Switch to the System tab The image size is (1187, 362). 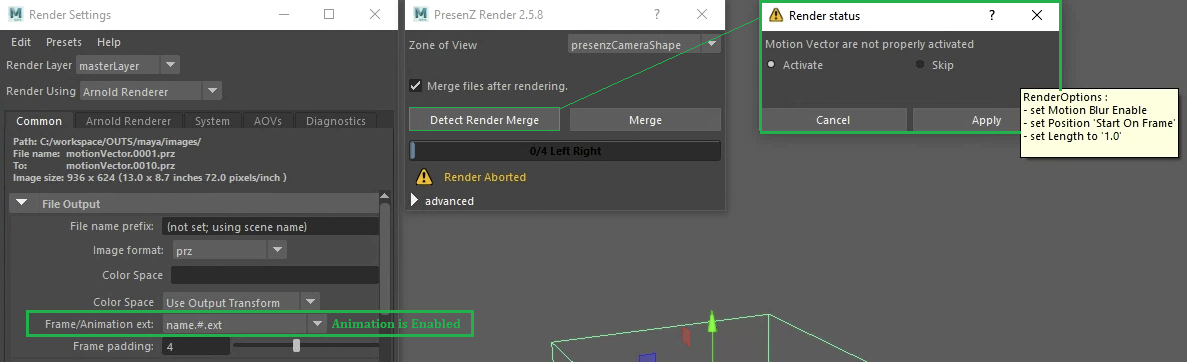[x=212, y=121]
